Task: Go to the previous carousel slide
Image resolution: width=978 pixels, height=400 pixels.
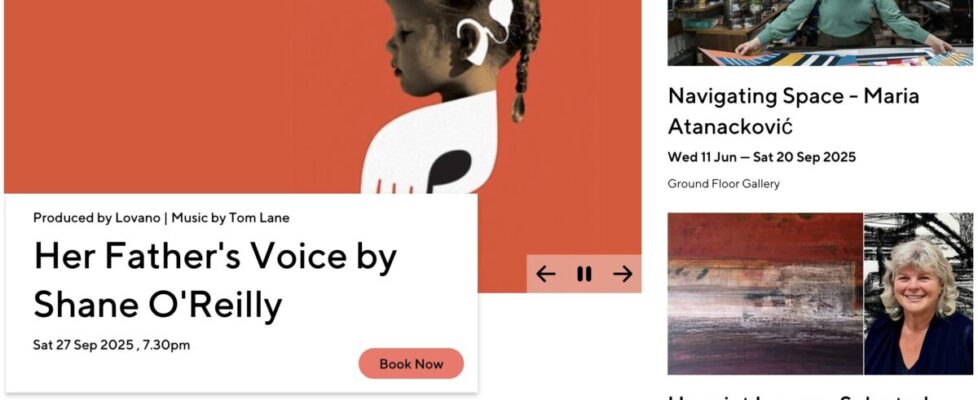Action: [x=546, y=274]
